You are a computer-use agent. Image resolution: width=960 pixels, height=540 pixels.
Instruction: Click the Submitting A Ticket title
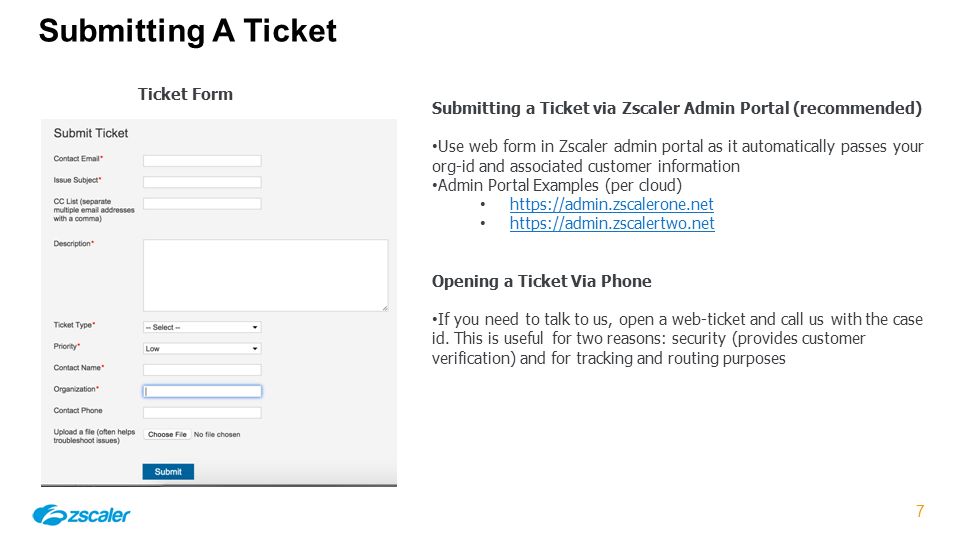click(187, 31)
